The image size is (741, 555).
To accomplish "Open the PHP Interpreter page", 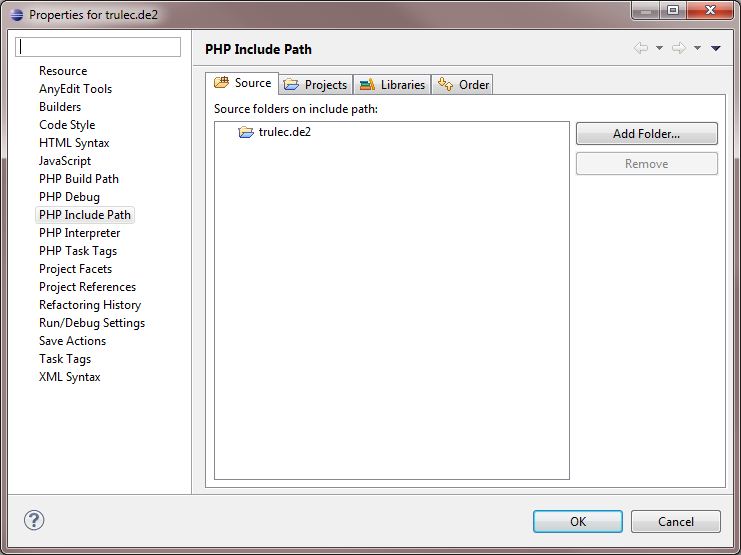I will 79,233.
